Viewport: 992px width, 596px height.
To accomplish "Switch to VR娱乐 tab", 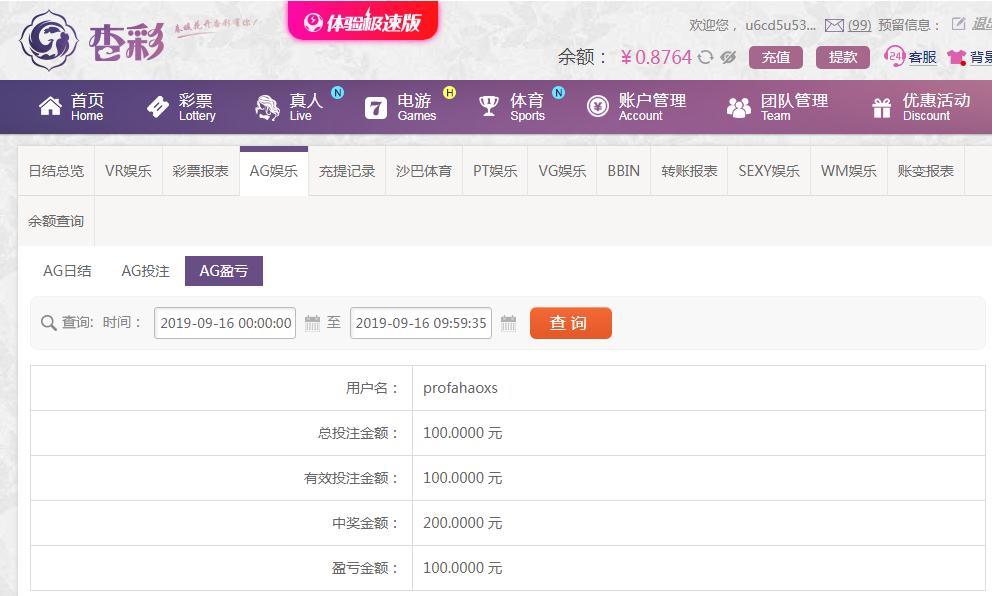I will pyautogui.click(x=128, y=171).
